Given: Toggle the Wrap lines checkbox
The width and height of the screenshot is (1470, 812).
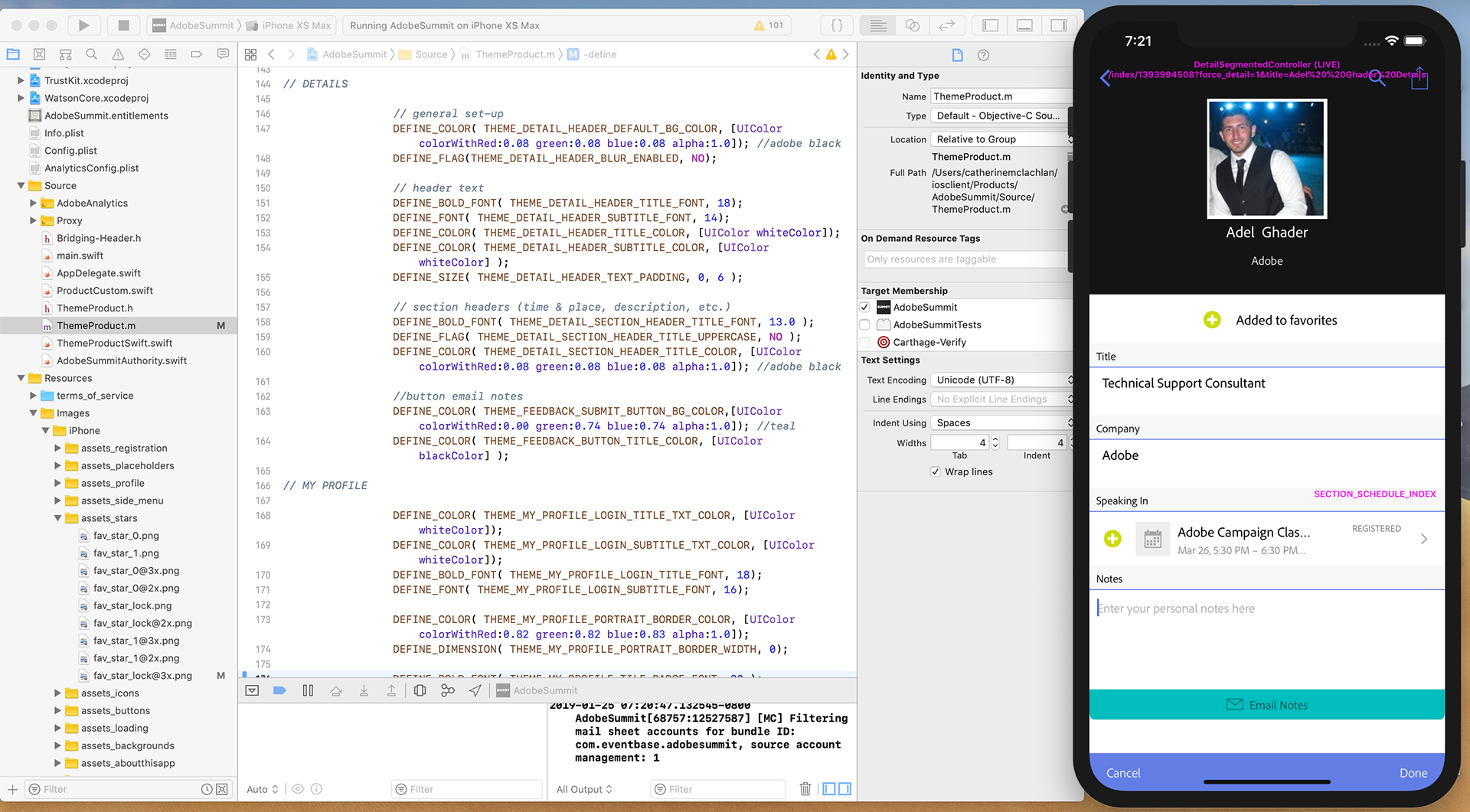Looking at the screenshot, I should (936, 471).
